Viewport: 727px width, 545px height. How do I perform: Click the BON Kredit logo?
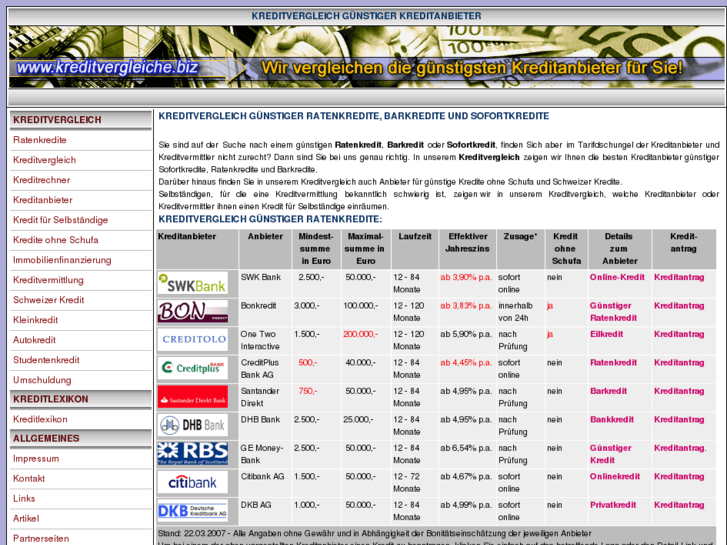192,311
